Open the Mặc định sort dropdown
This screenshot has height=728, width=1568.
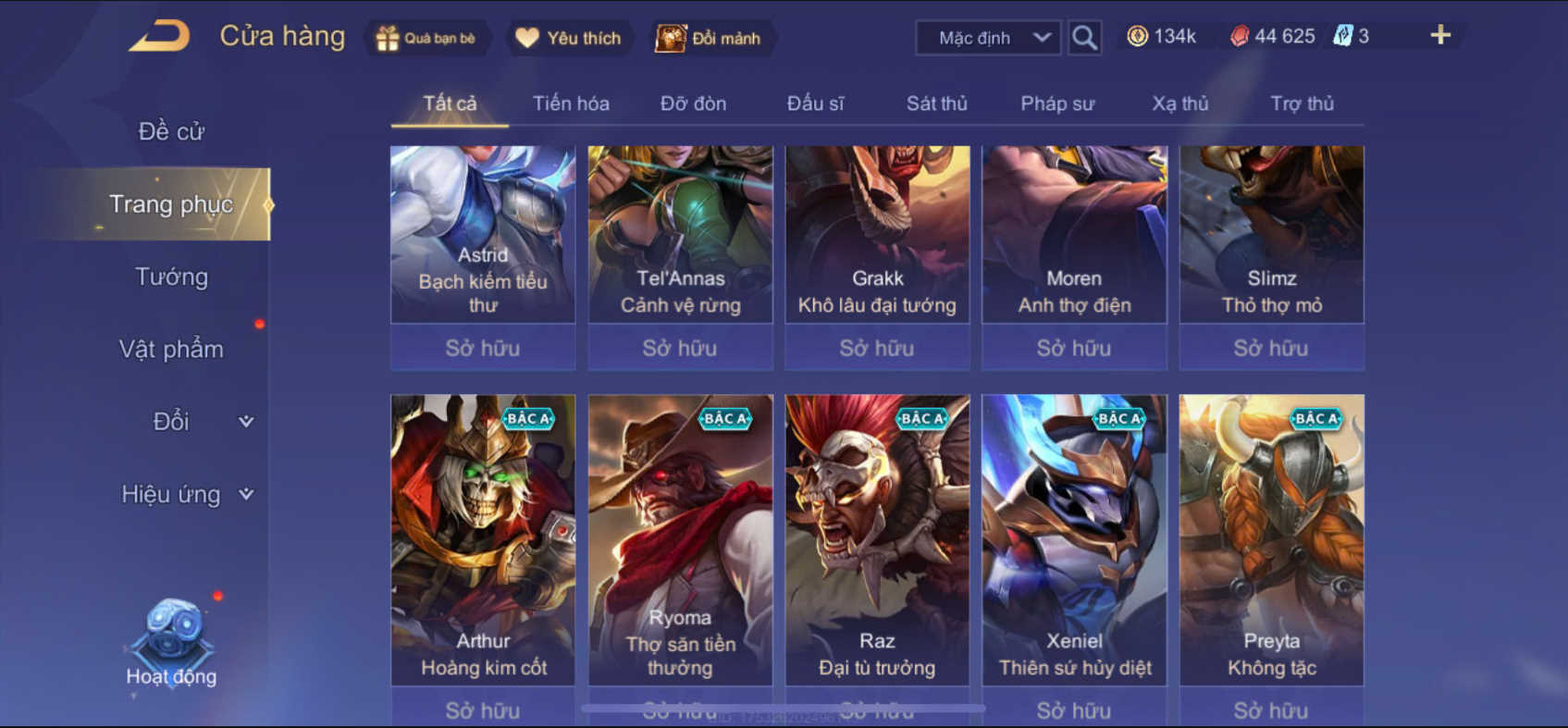[x=988, y=38]
